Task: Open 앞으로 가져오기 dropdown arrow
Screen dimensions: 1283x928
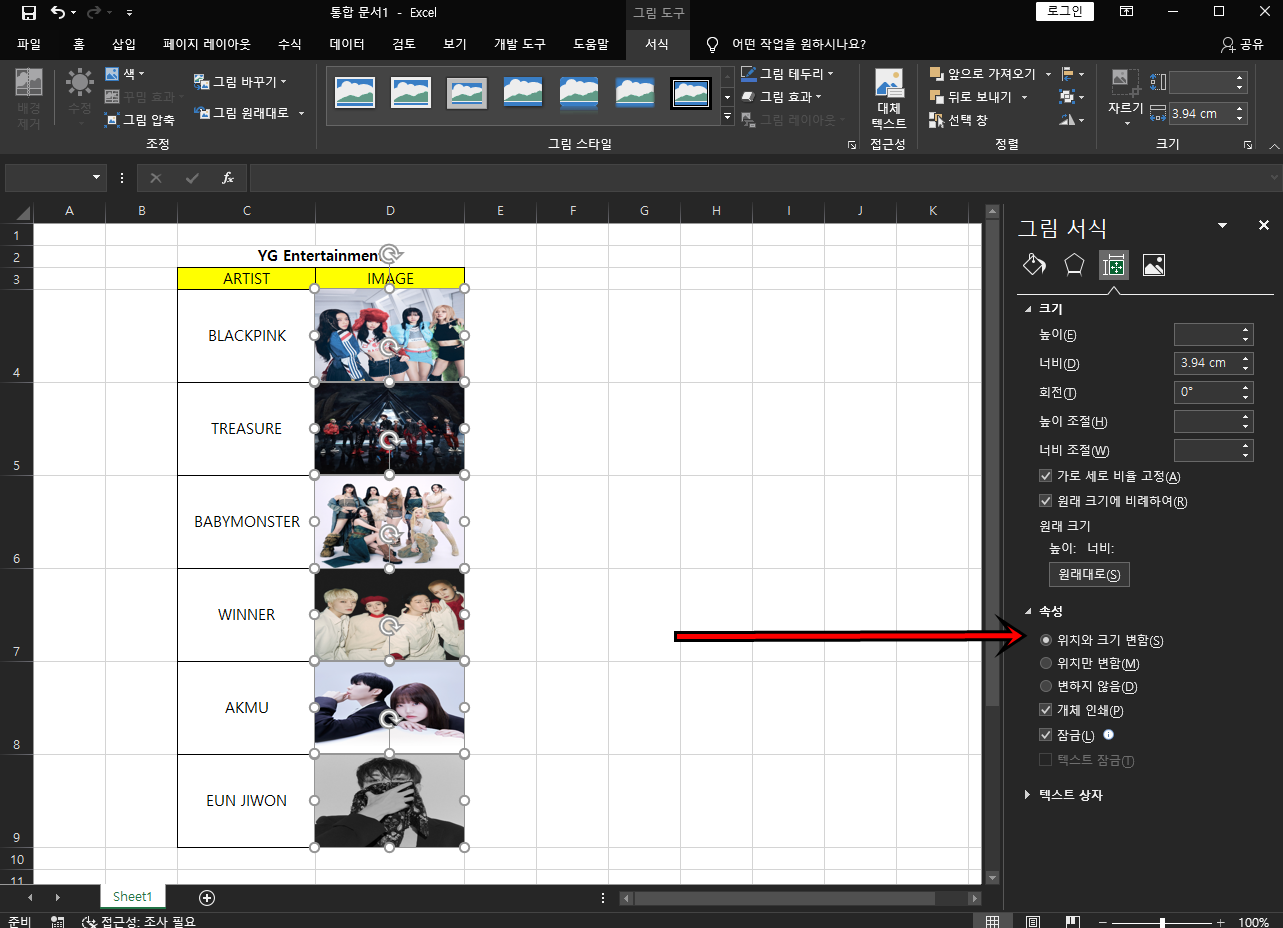Action: [x=1048, y=74]
